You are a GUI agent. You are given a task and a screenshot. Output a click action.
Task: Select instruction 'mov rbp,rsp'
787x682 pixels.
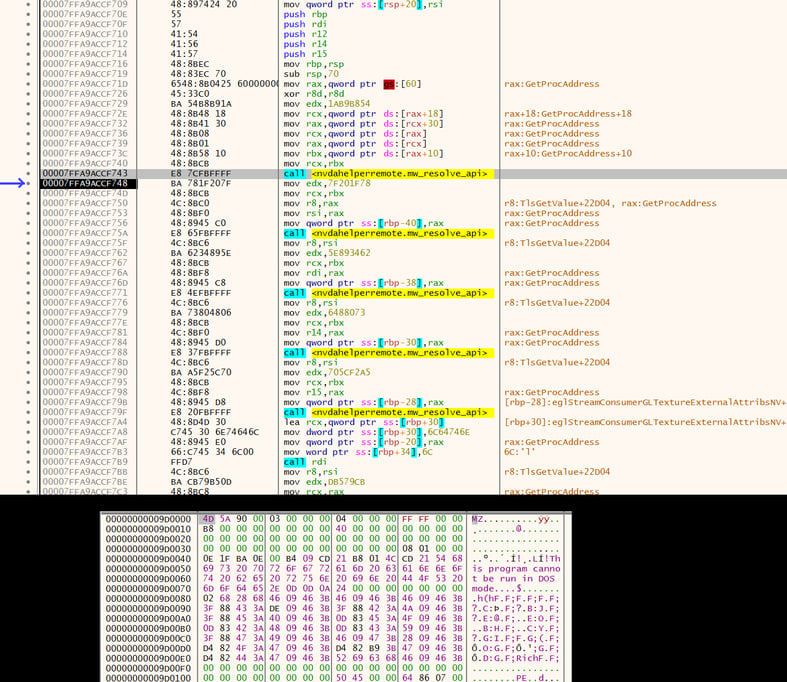point(314,64)
